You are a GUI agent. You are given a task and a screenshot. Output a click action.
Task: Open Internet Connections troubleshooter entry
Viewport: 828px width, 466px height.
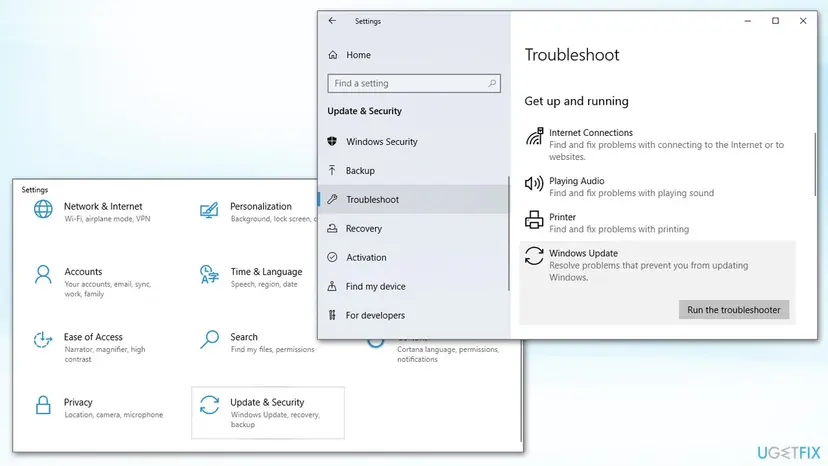point(657,144)
